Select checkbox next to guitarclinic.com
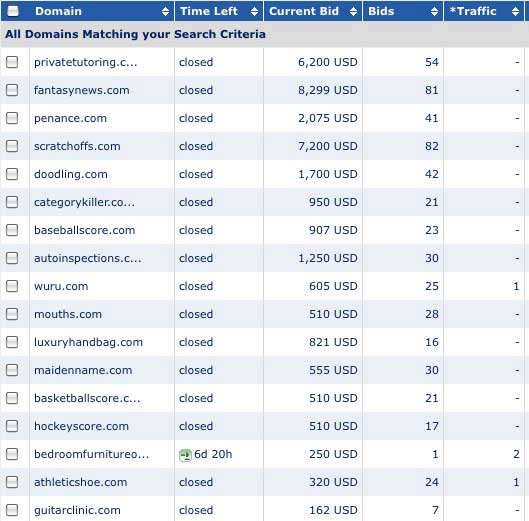 coord(12,510)
